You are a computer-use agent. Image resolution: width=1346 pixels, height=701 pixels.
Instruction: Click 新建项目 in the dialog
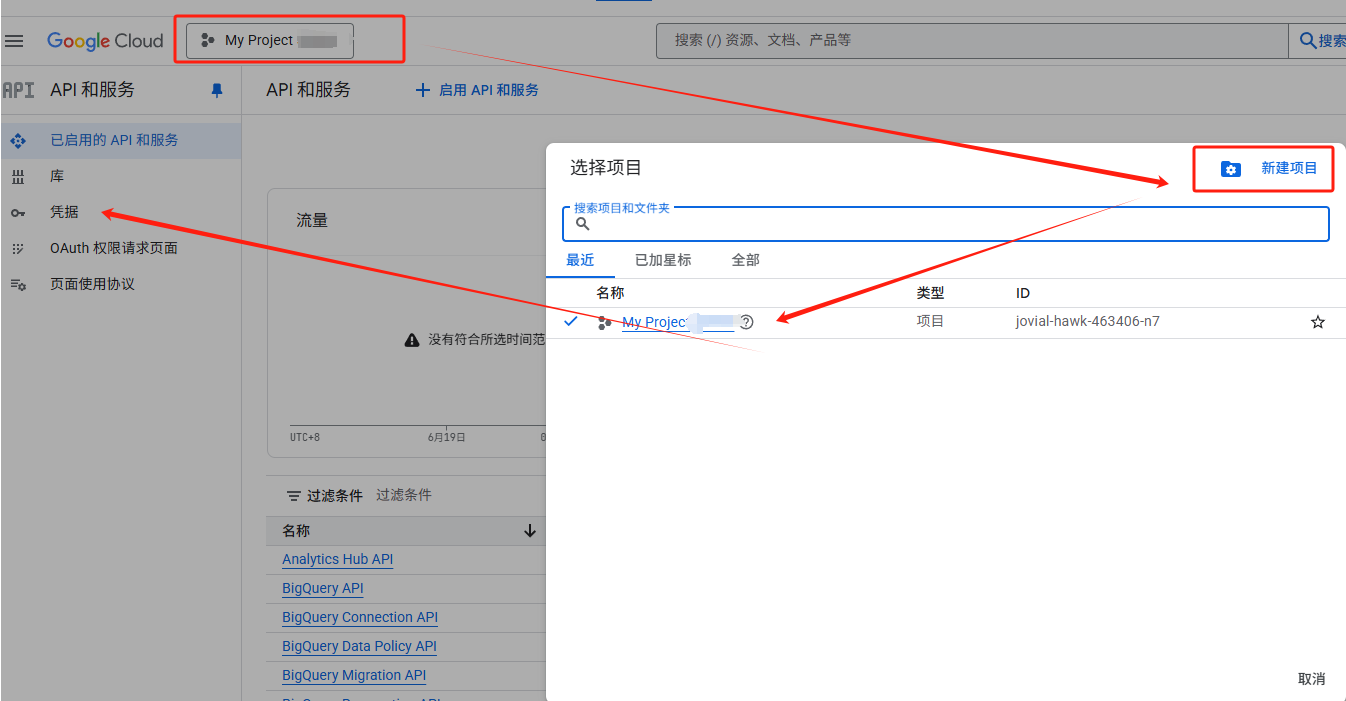coord(1269,168)
